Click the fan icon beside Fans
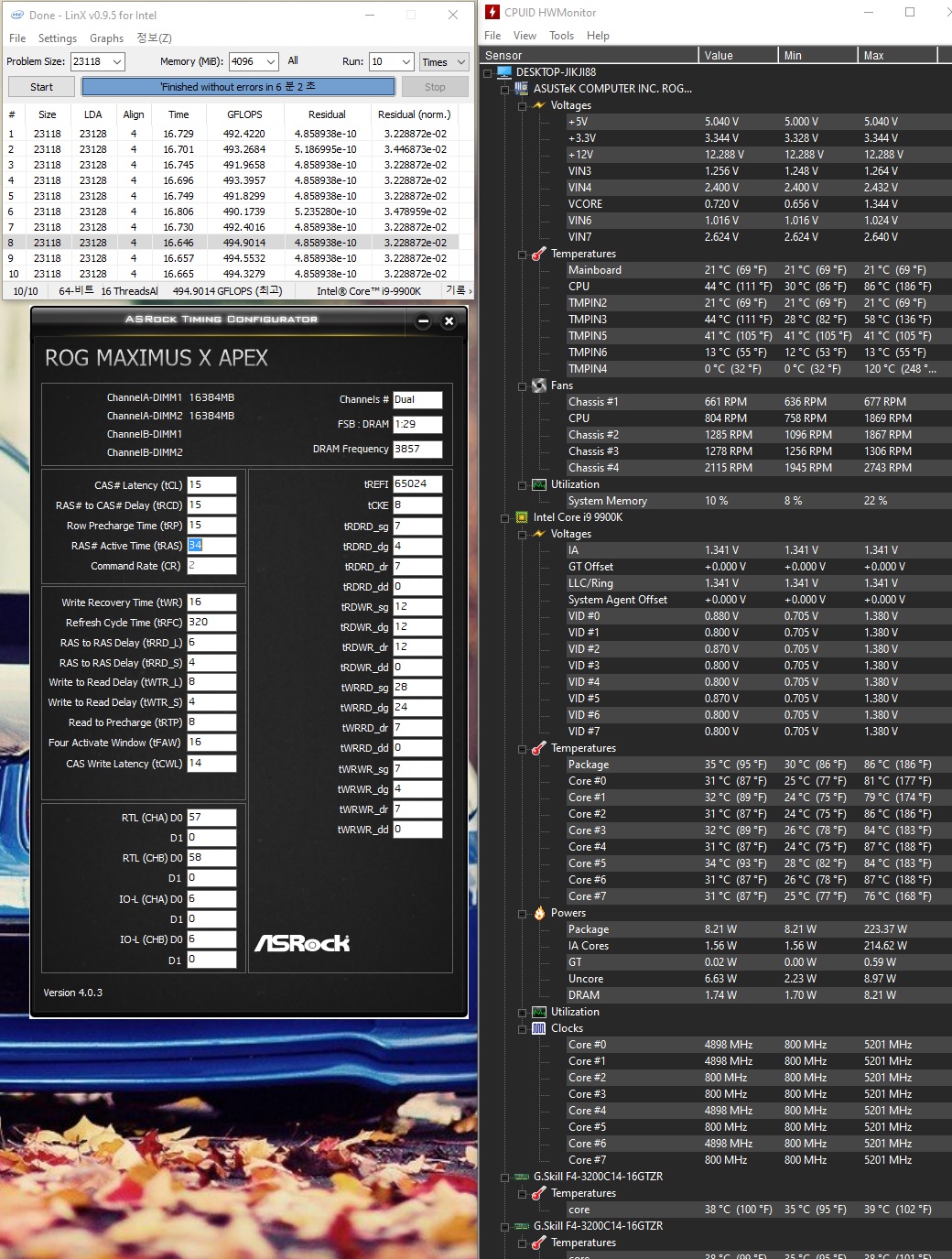 coord(539,385)
